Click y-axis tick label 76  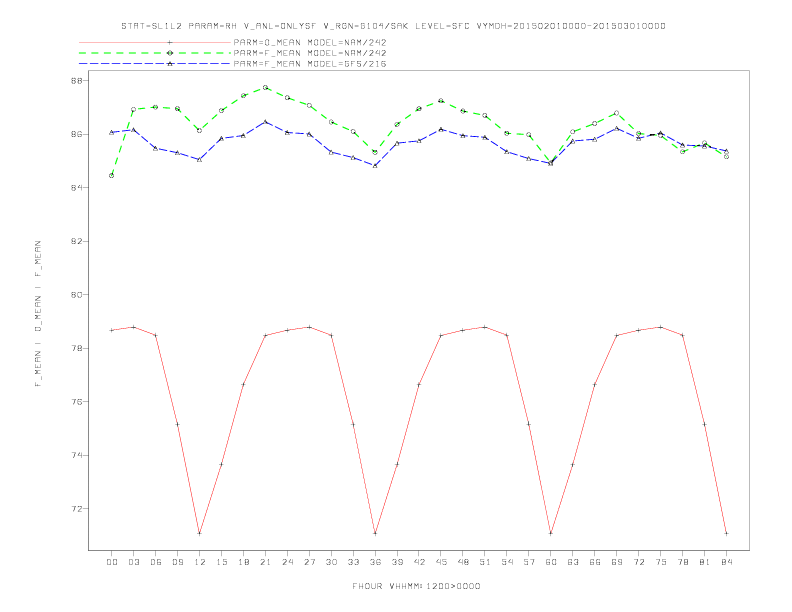coord(75,402)
